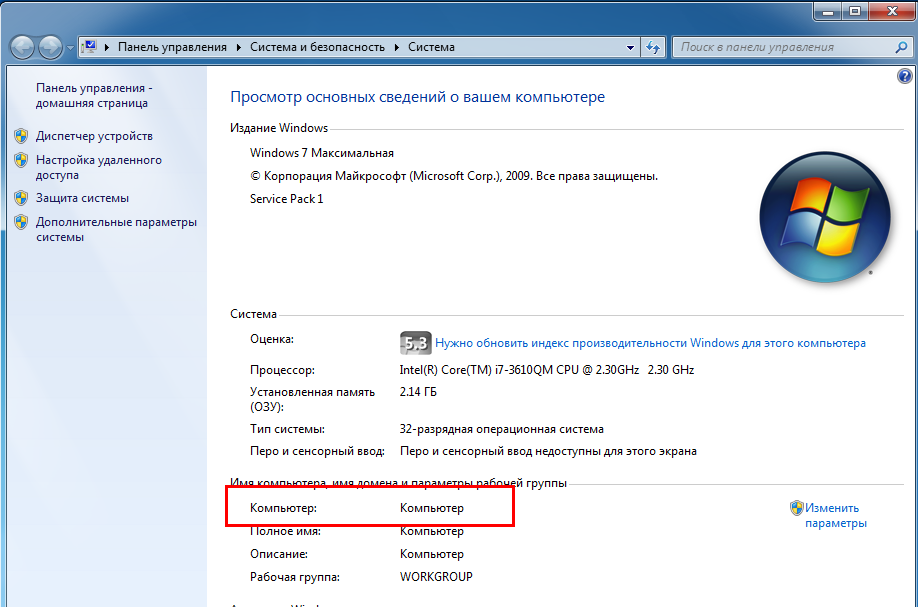Click the search magnifier icon
918x607 pixels.
point(902,47)
